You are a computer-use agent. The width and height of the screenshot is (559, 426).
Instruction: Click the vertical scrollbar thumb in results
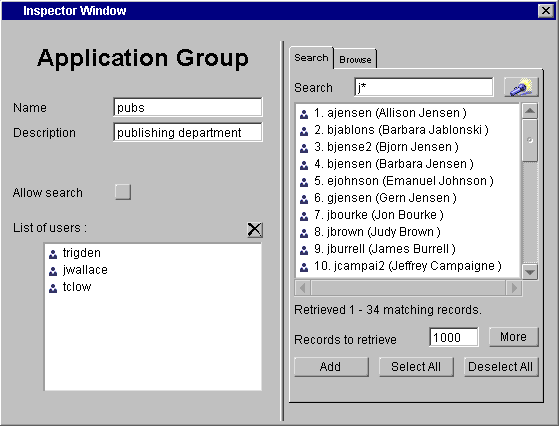(x=530, y=140)
